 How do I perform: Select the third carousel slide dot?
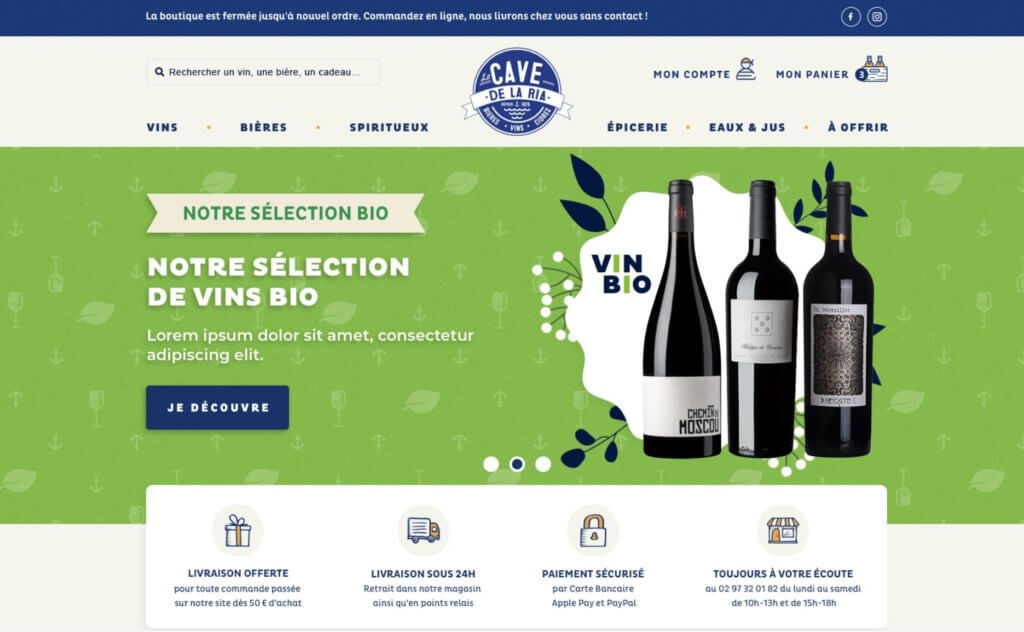coord(543,464)
